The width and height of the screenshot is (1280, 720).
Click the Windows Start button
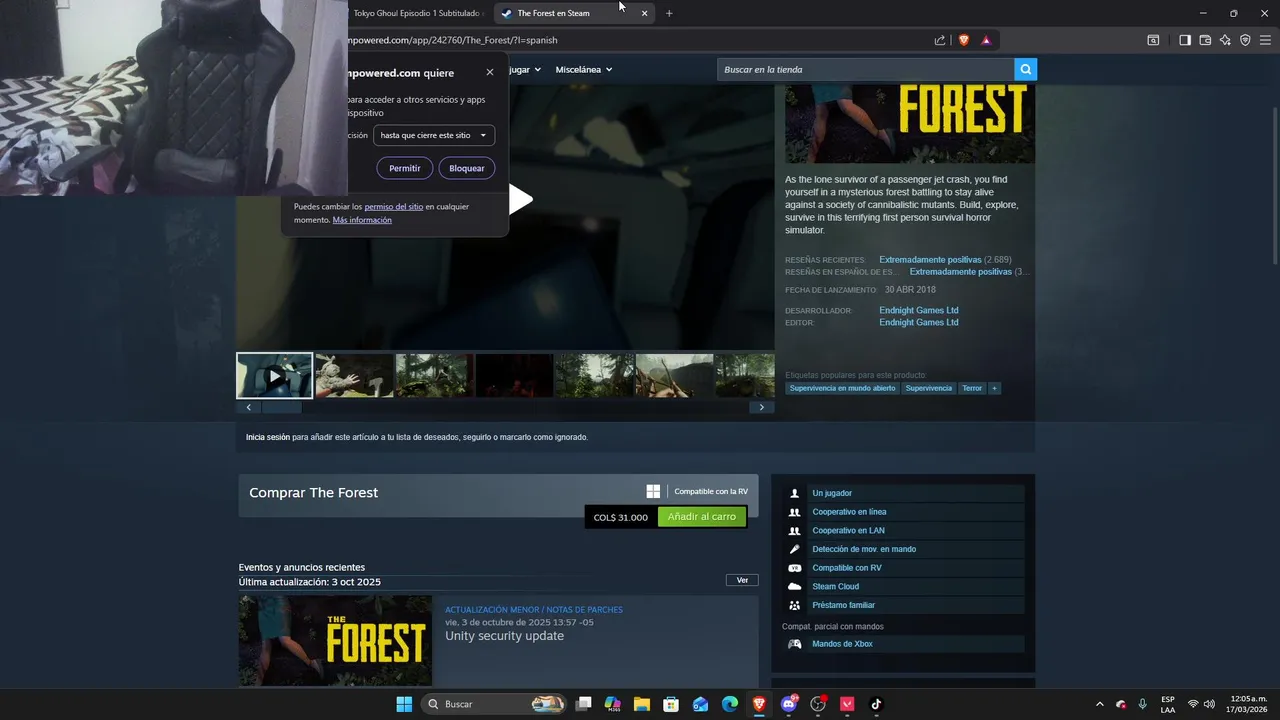click(x=404, y=704)
